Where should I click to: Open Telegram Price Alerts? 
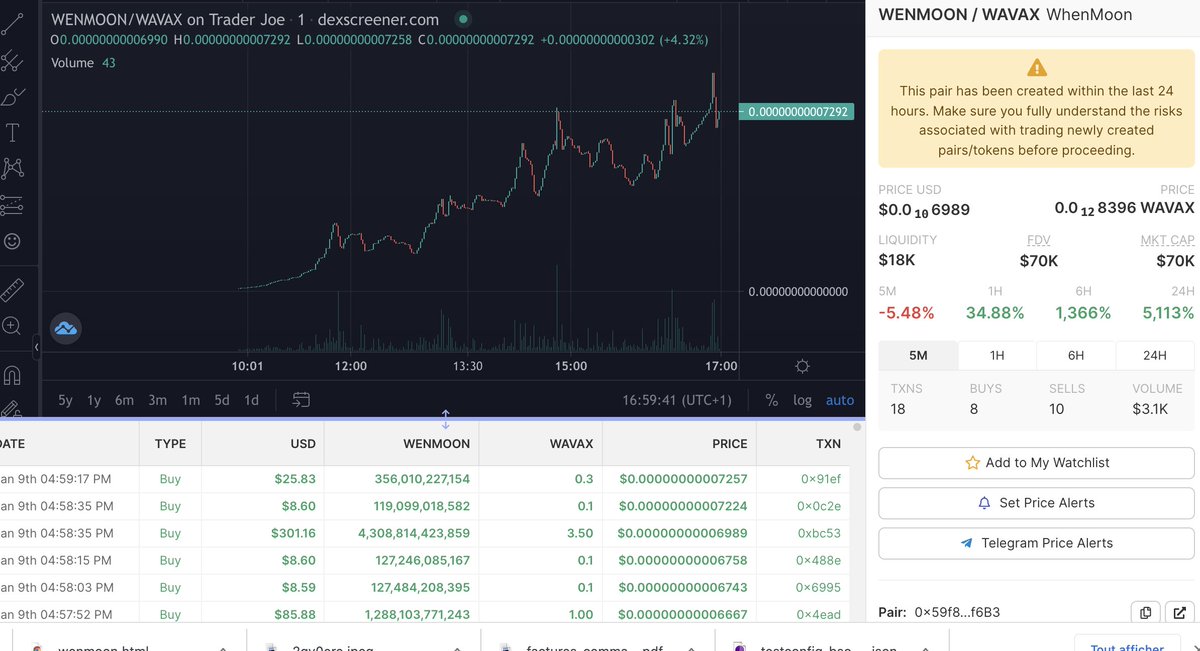coord(1036,543)
